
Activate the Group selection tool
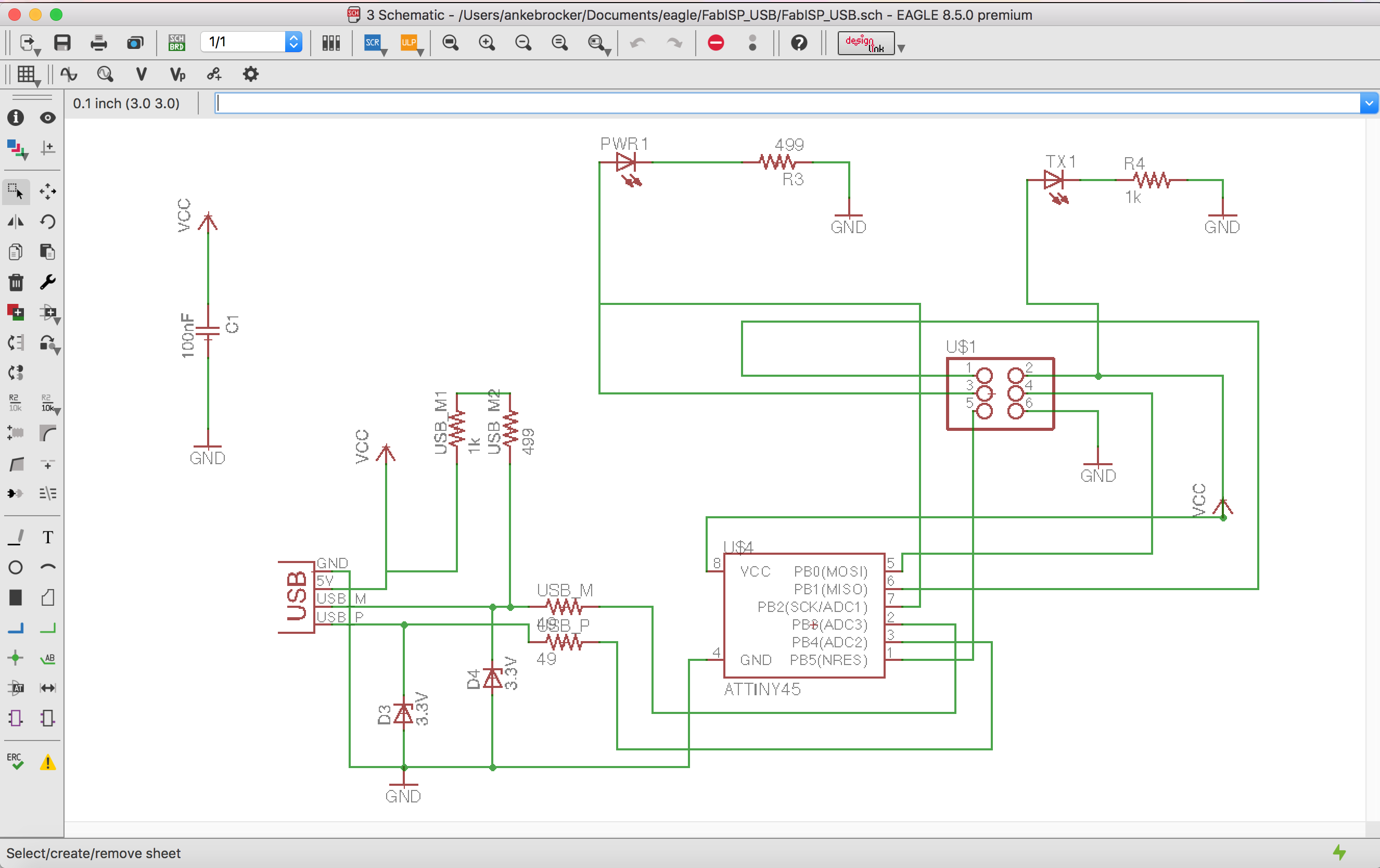click(16, 192)
